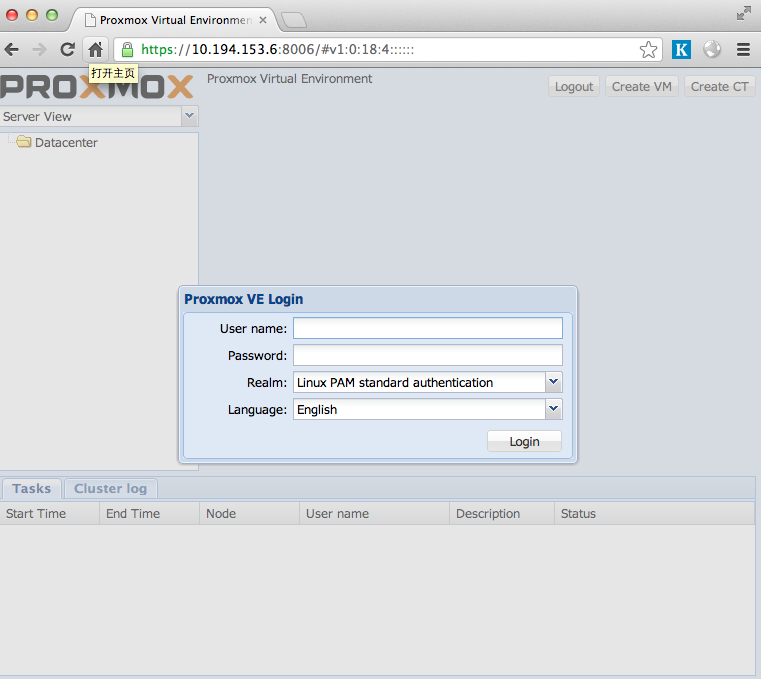Click the Language field showing English

[x=419, y=410]
